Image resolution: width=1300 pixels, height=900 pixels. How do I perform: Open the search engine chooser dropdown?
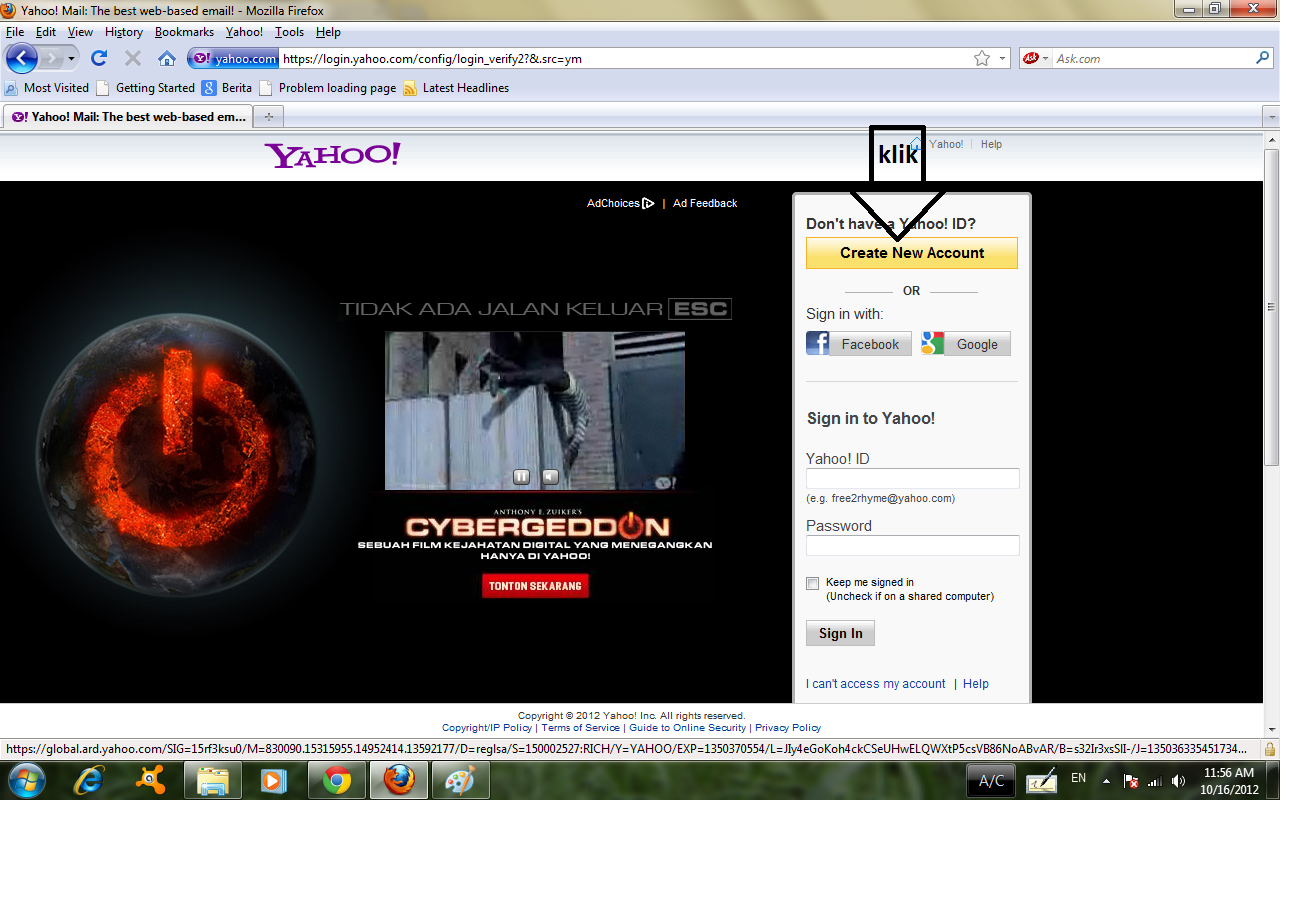pyautogui.click(x=1036, y=59)
